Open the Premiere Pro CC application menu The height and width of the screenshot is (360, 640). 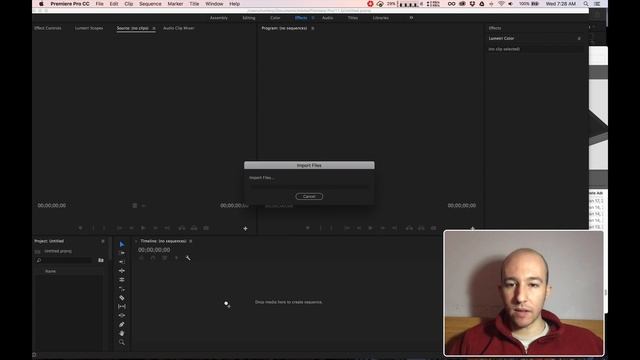click(x=70, y=4)
